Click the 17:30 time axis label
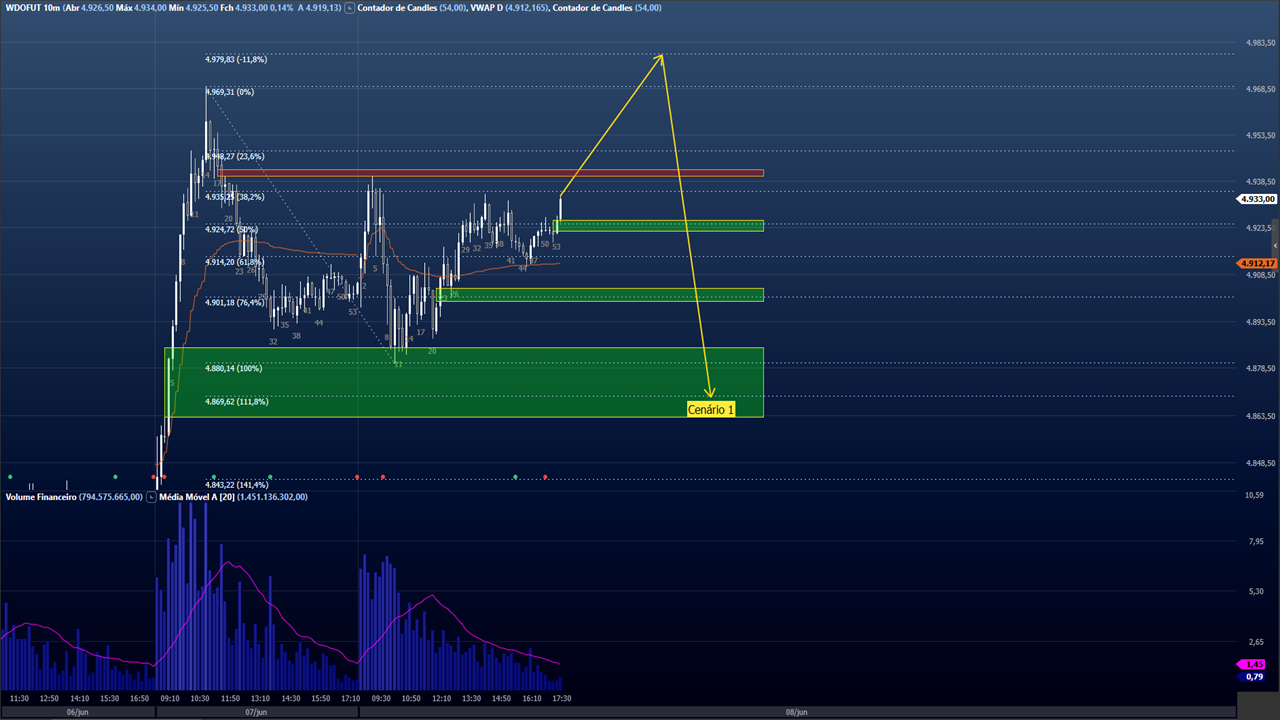The image size is (1280, 720). [561, 698]
